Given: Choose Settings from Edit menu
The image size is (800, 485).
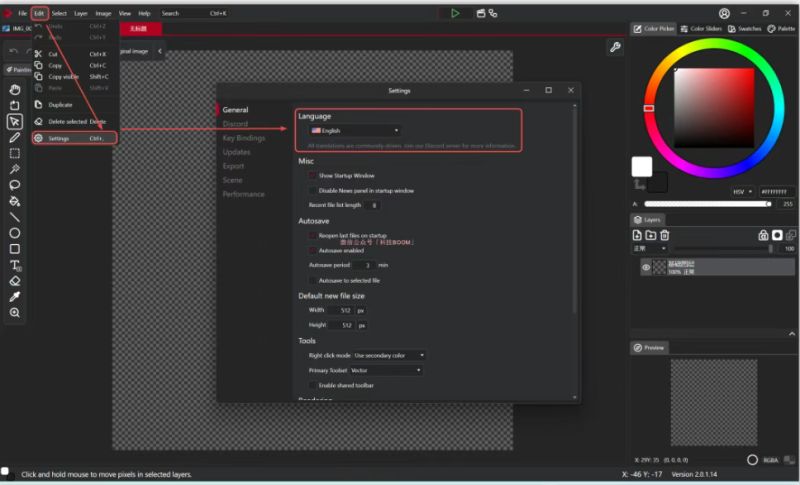Looking at the screenshot, I should pos(75,138).
